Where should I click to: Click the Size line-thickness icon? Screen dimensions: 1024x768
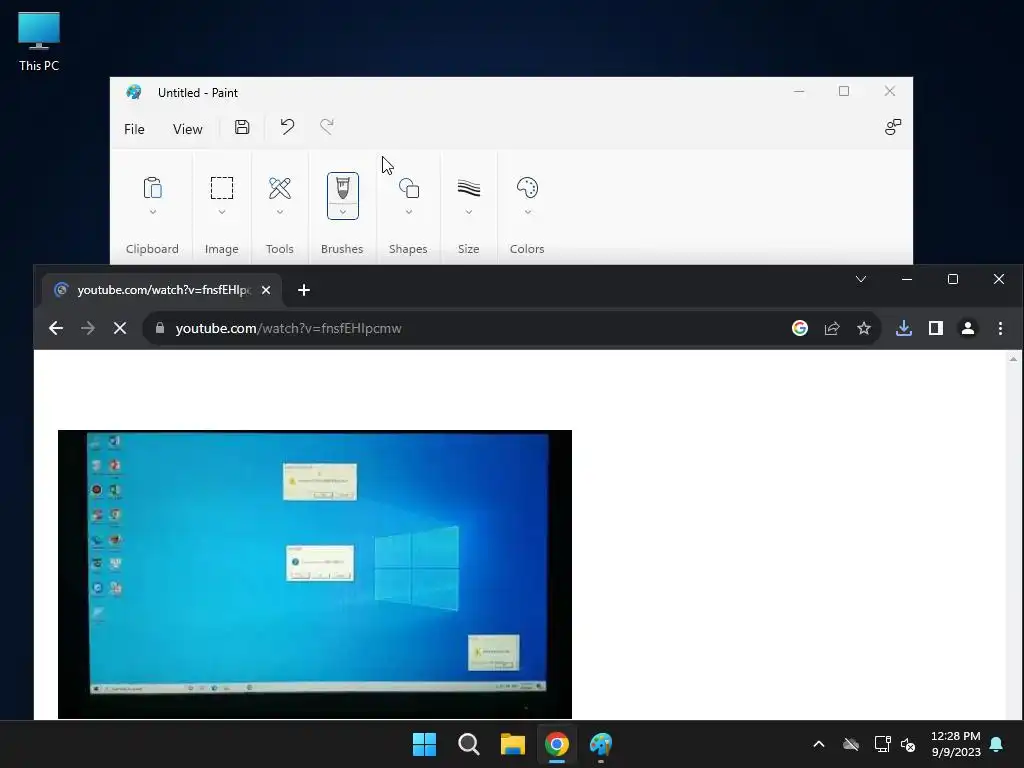tap(469, 188)
